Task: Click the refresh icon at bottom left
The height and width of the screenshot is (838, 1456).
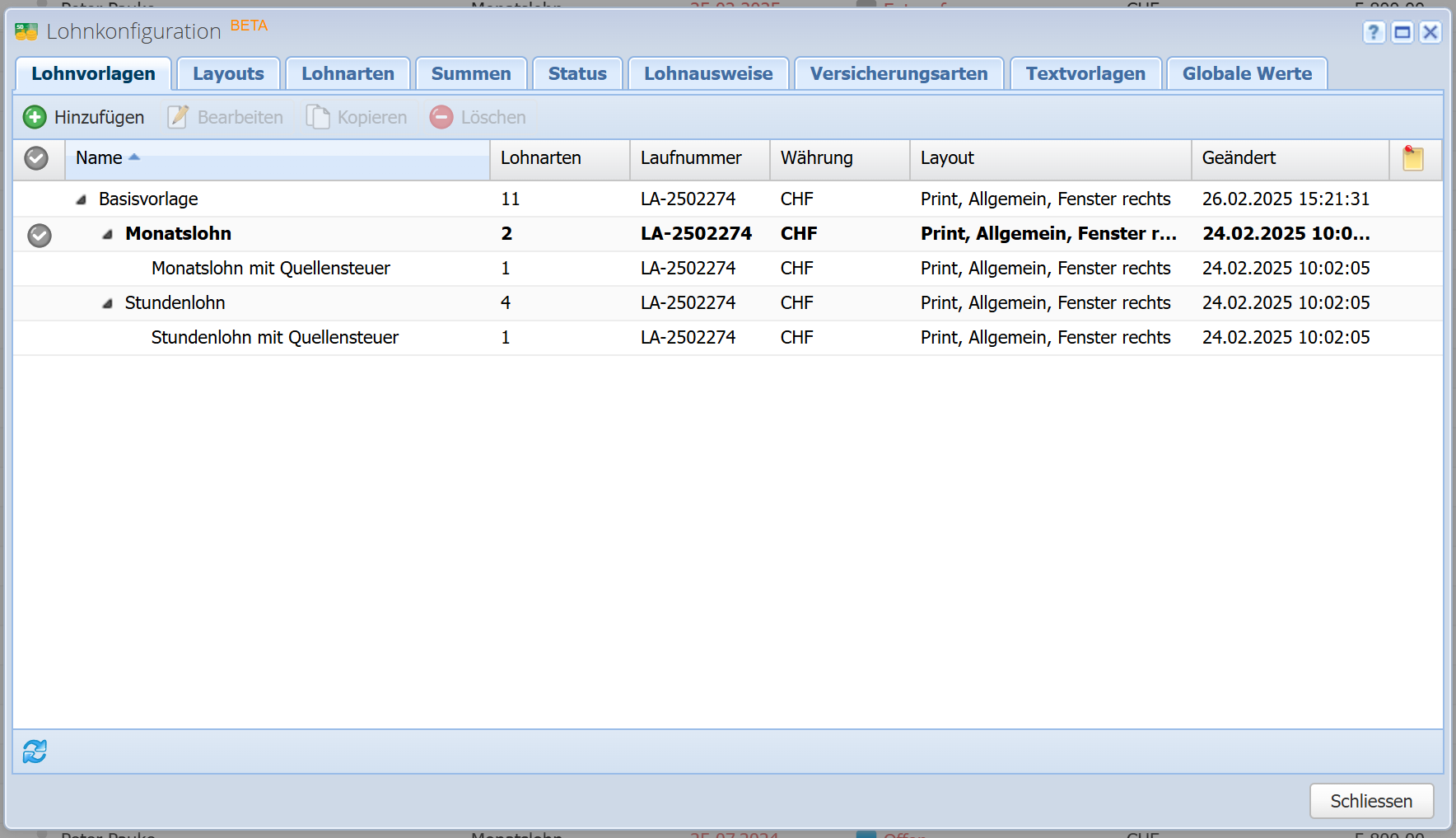Action: [35, 751]
